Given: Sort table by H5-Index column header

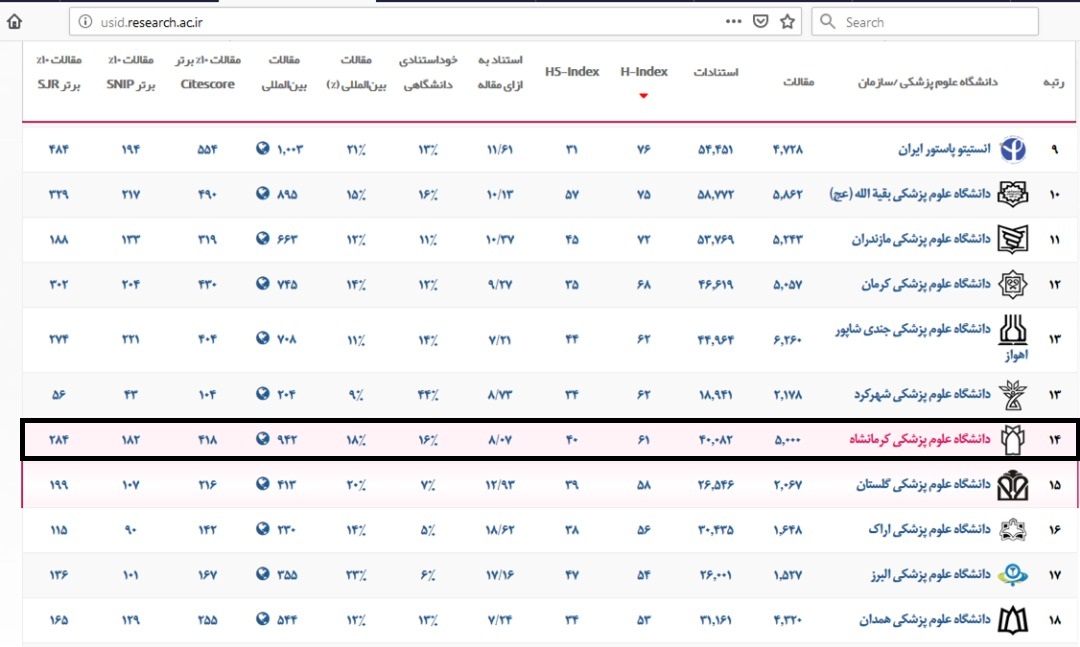Looking at the screenshot, I should pos(572,72).
